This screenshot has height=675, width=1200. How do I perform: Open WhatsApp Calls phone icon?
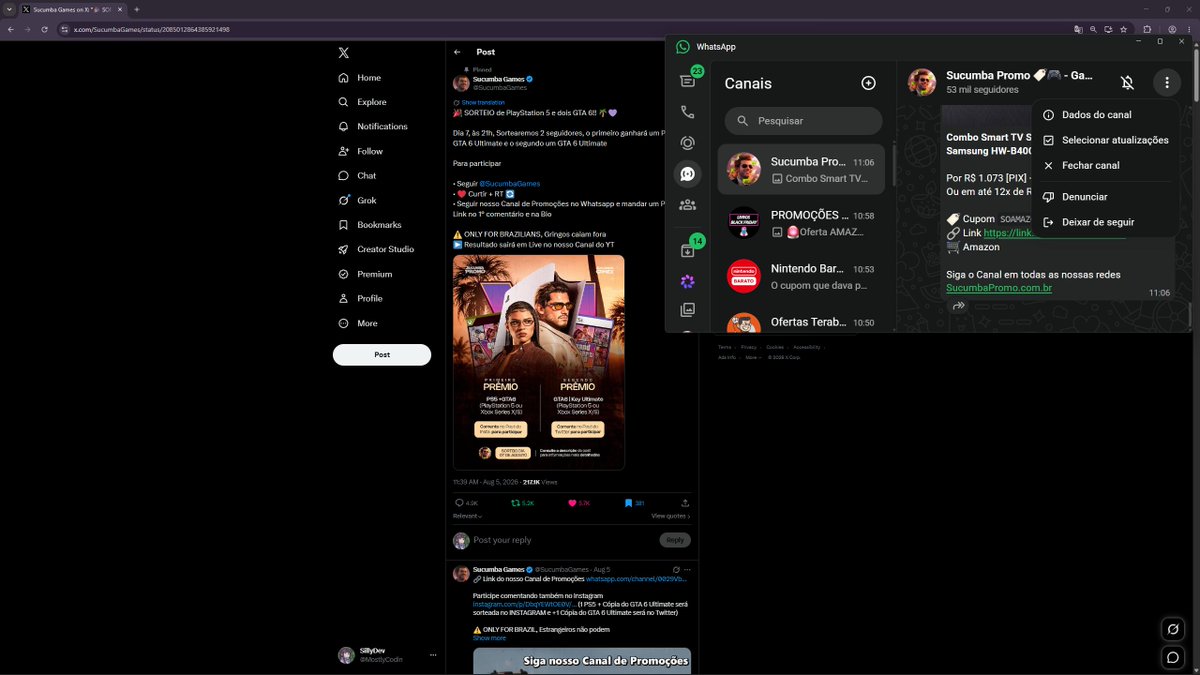pyautogui.click(x=687, y=112)
